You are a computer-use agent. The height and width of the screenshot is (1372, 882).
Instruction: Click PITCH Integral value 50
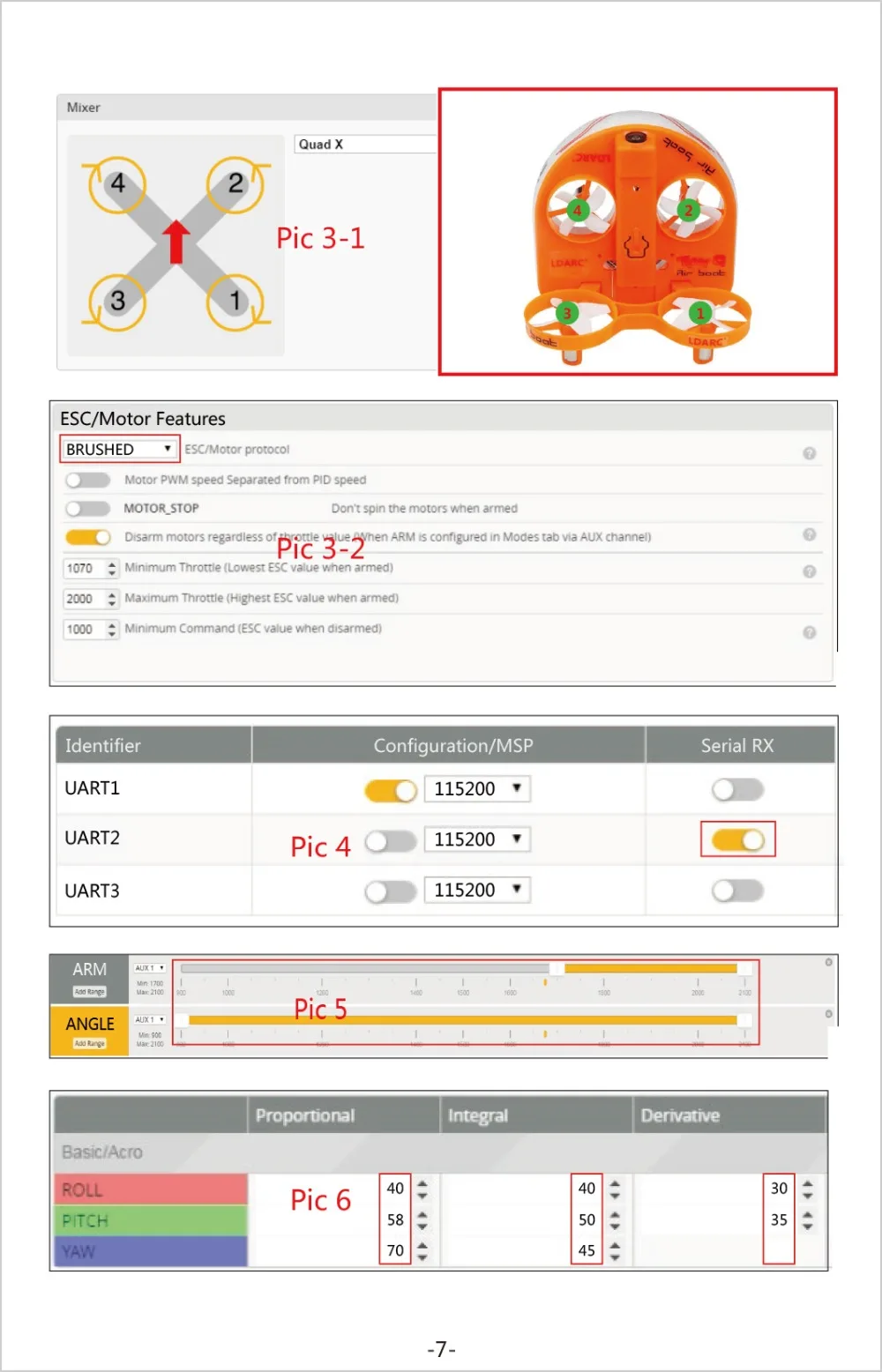[x=587, y=1220]
